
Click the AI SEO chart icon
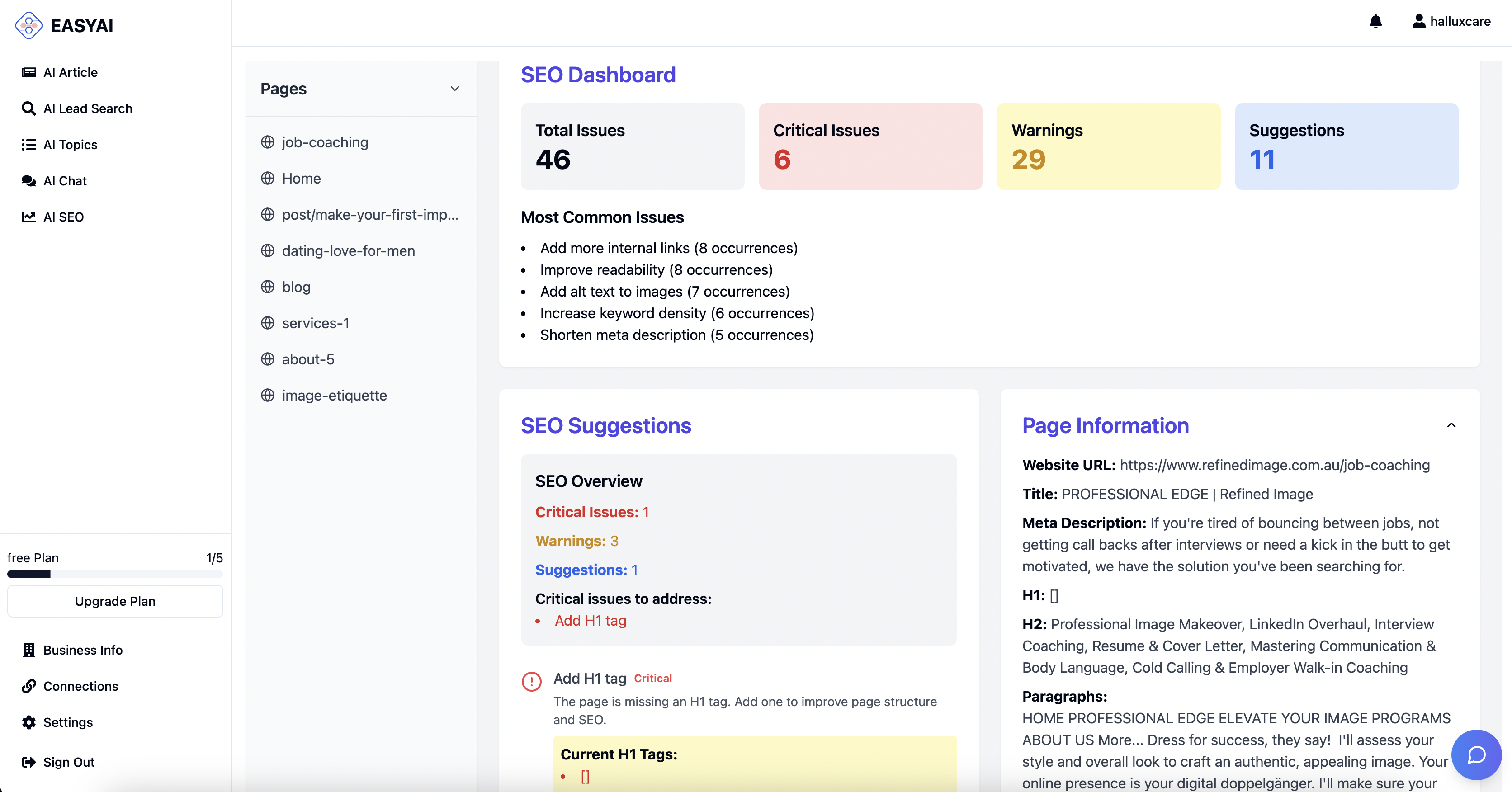[28, 217]
